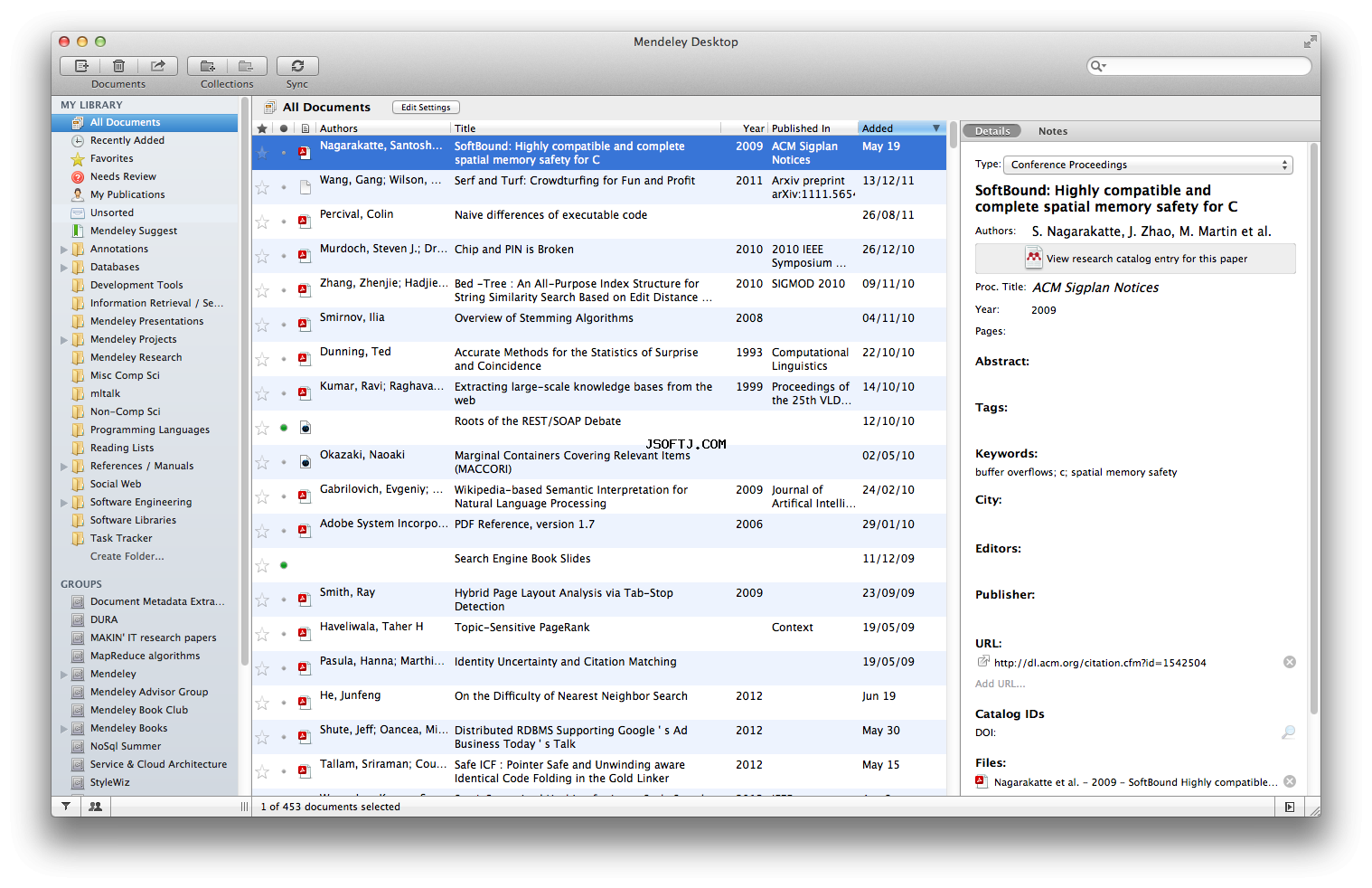
Task: Star the Smirnov, Ilia document as favorite
Action: (262, 325)
